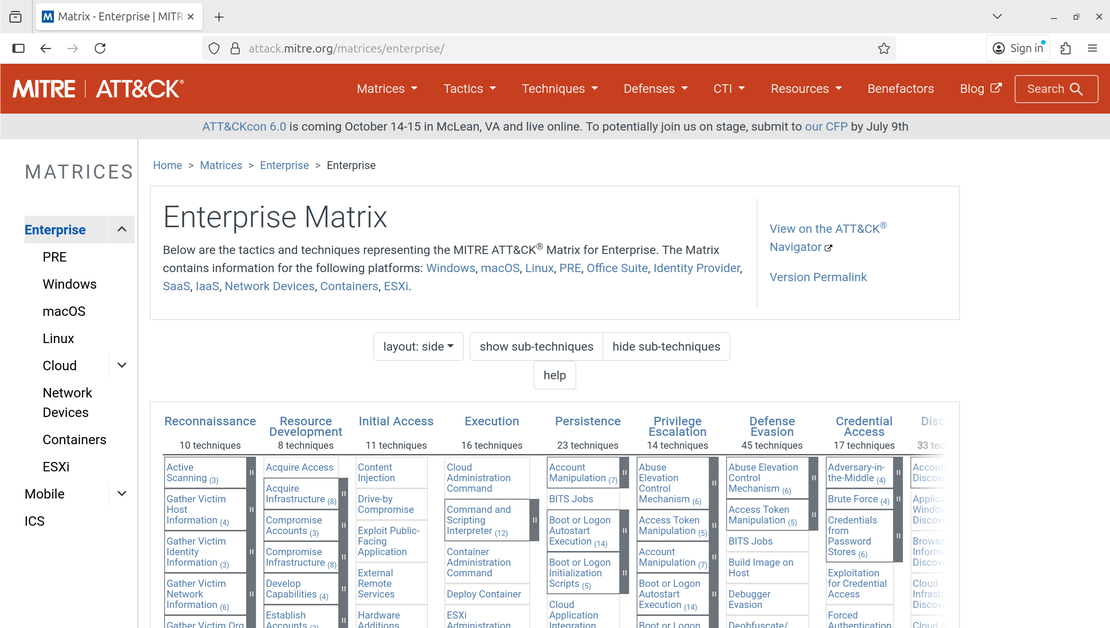Expand the Mobile sidebar section

tap(121, 493)
